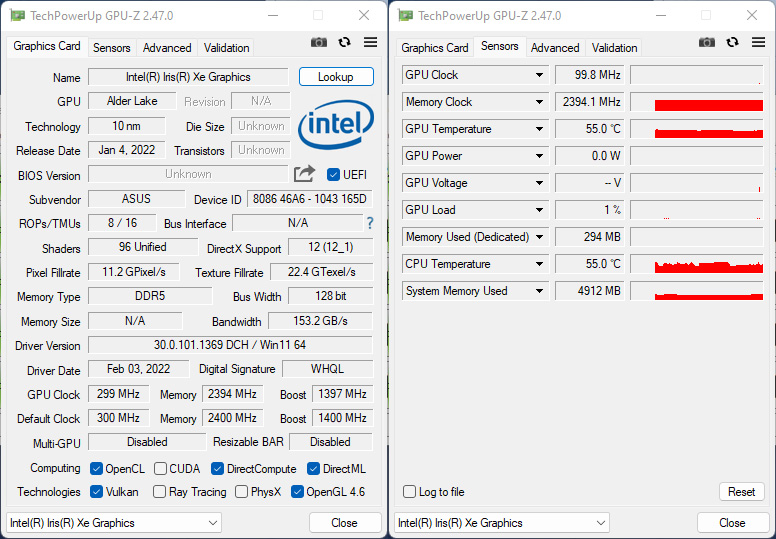Click the refresh icon in left window
This screenshot has width=776, height=539.
tap(345, 42)
